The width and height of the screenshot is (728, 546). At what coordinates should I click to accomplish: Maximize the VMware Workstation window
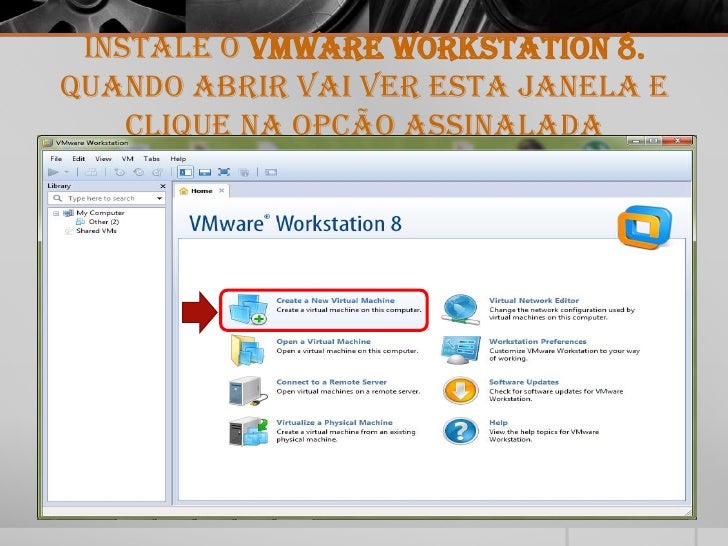(x=653, y=140)
